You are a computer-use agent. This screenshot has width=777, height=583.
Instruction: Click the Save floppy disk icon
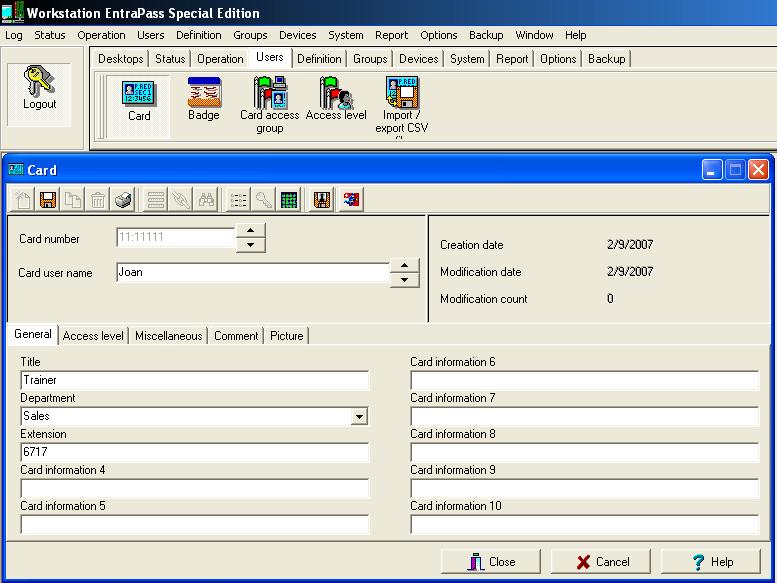[48, 200]
